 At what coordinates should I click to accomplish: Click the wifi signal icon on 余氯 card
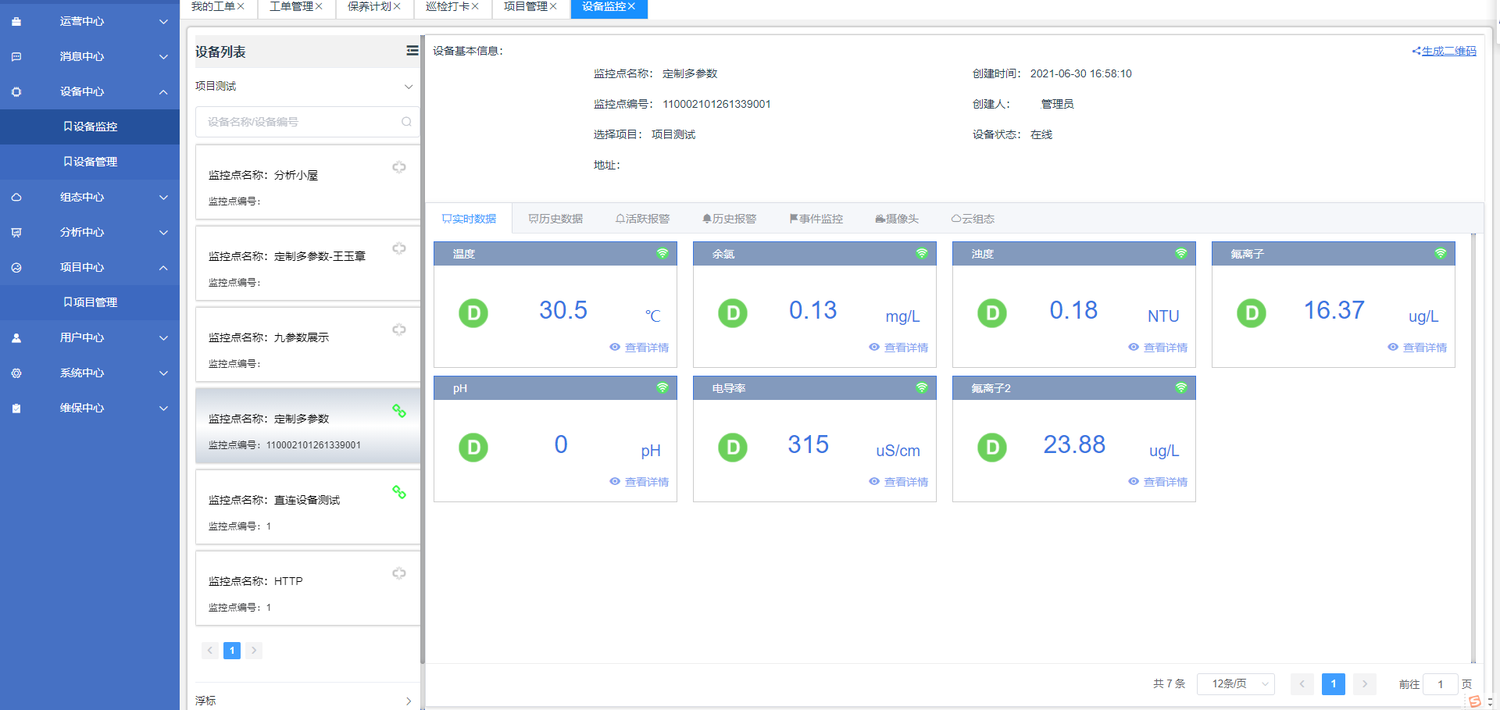pyautogui.click(x=922, y=254)
